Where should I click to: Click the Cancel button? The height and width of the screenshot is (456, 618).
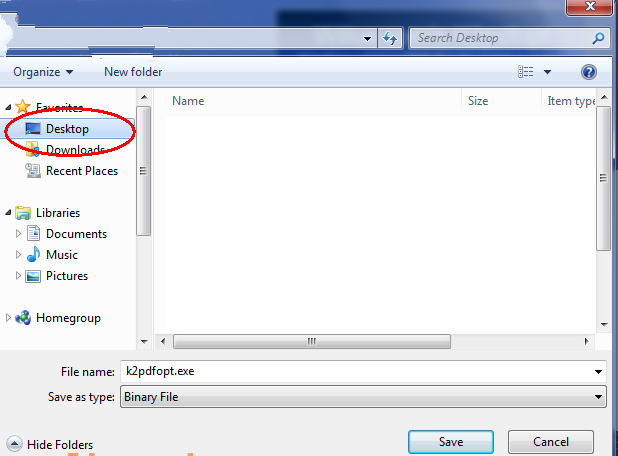click(551, 442)
